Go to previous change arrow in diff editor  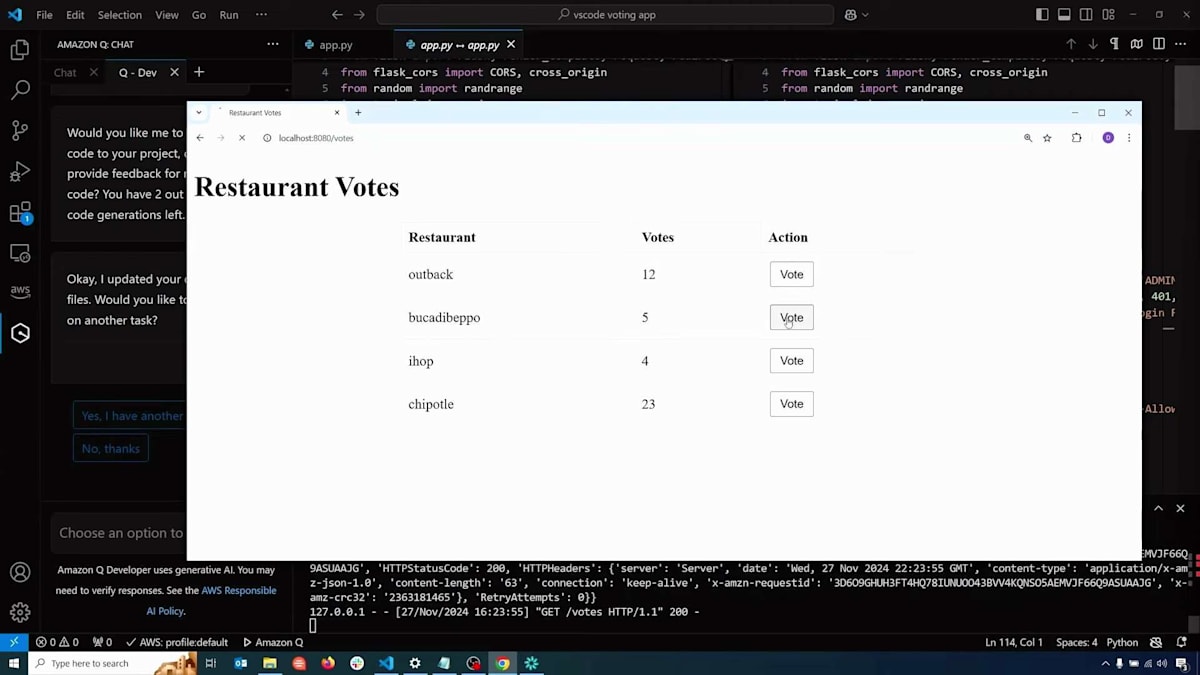pos(1071,44)
